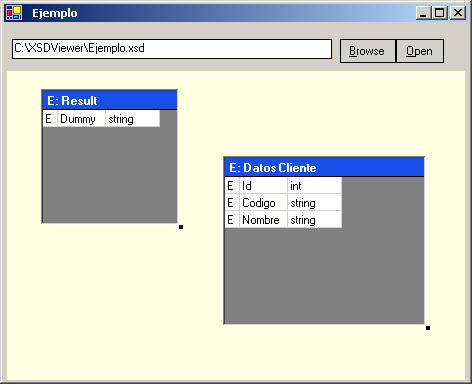Click the E marker of the Codigo row
472x384 pixels.
pos(232,203)
